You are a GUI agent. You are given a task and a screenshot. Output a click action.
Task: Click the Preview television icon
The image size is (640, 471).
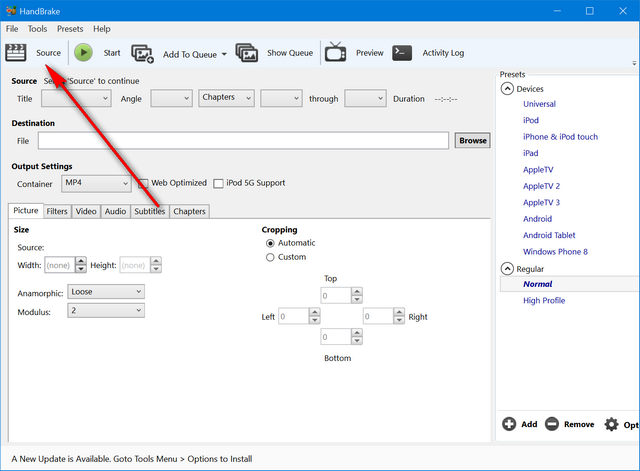point(336,52)
